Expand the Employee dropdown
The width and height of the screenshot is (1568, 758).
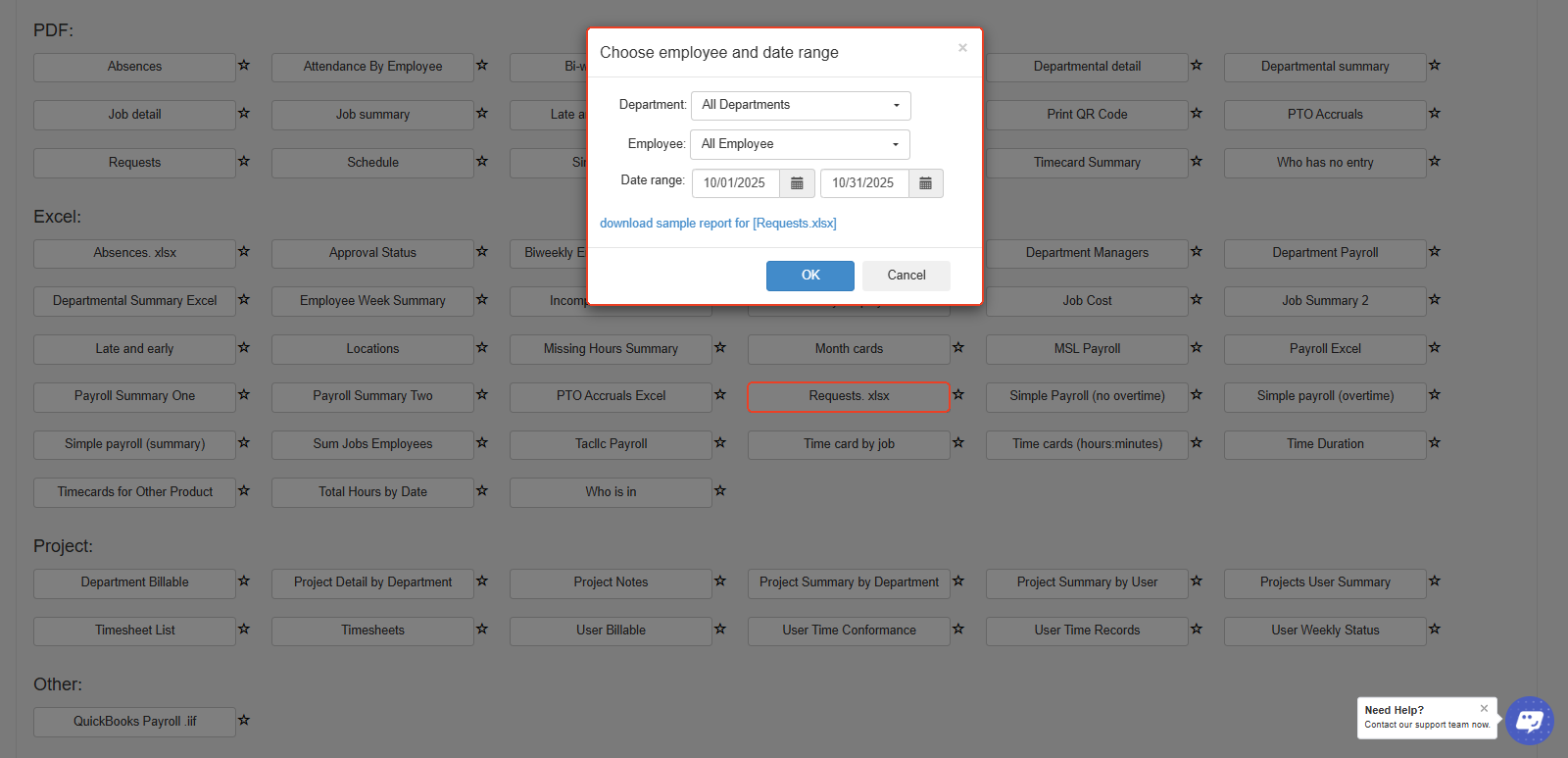pyautogui.click(x=800, y=144)
